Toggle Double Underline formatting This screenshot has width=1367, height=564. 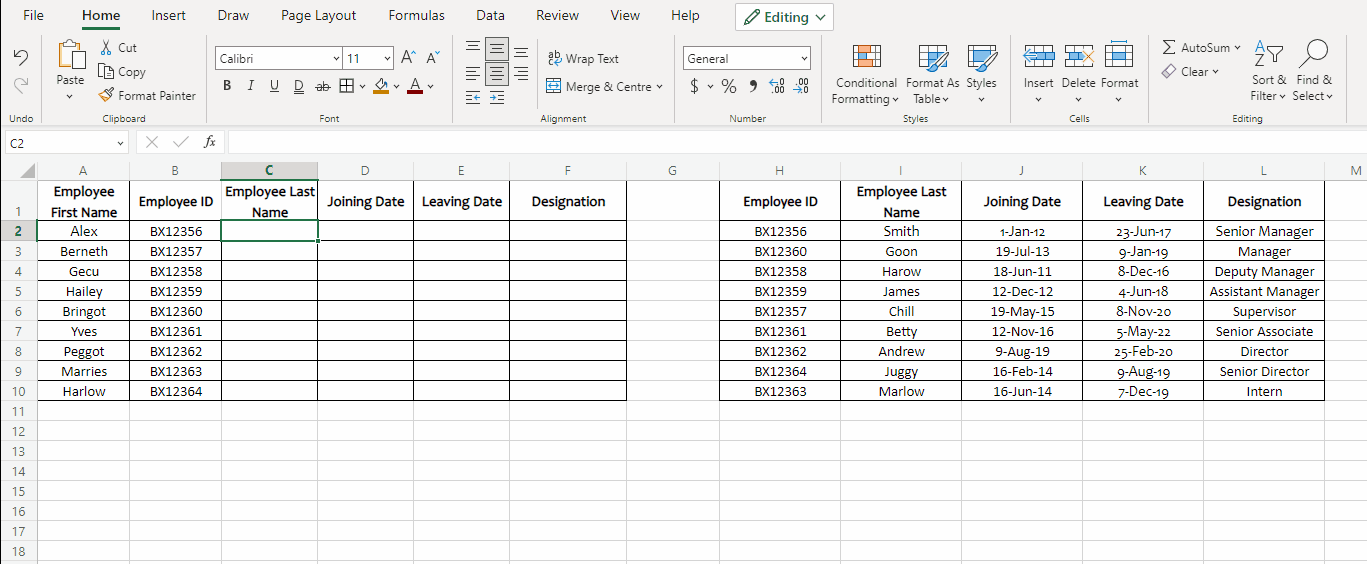298,86
